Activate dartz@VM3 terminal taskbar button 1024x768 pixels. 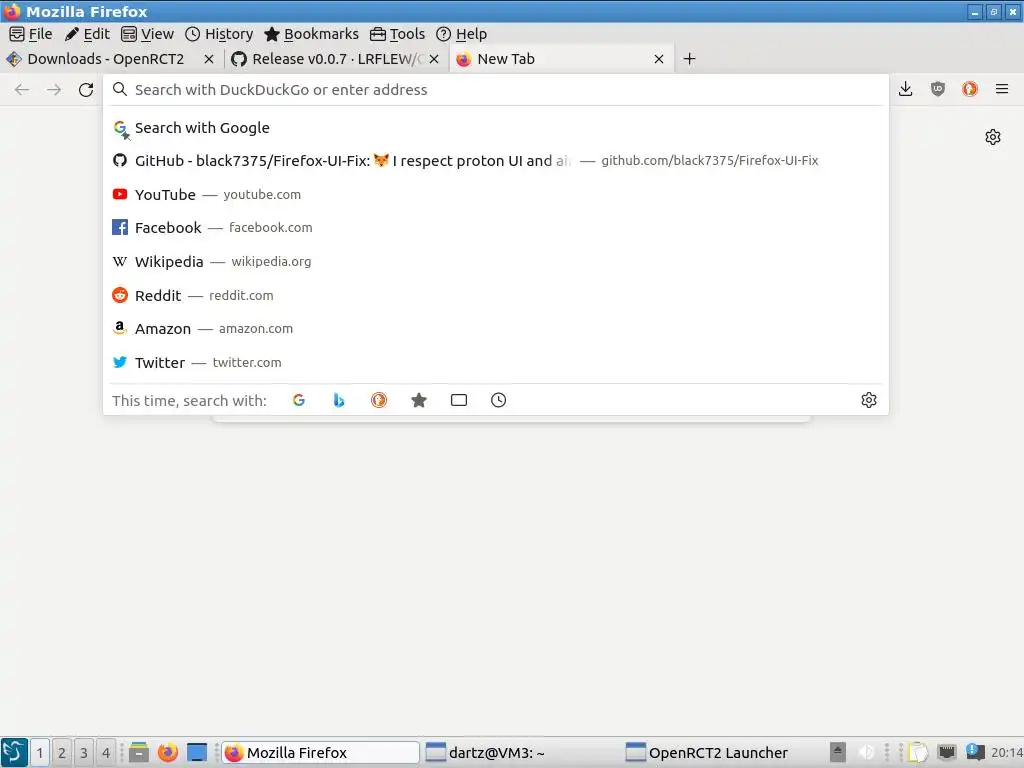pyautogui.click(x=520, y=752)
